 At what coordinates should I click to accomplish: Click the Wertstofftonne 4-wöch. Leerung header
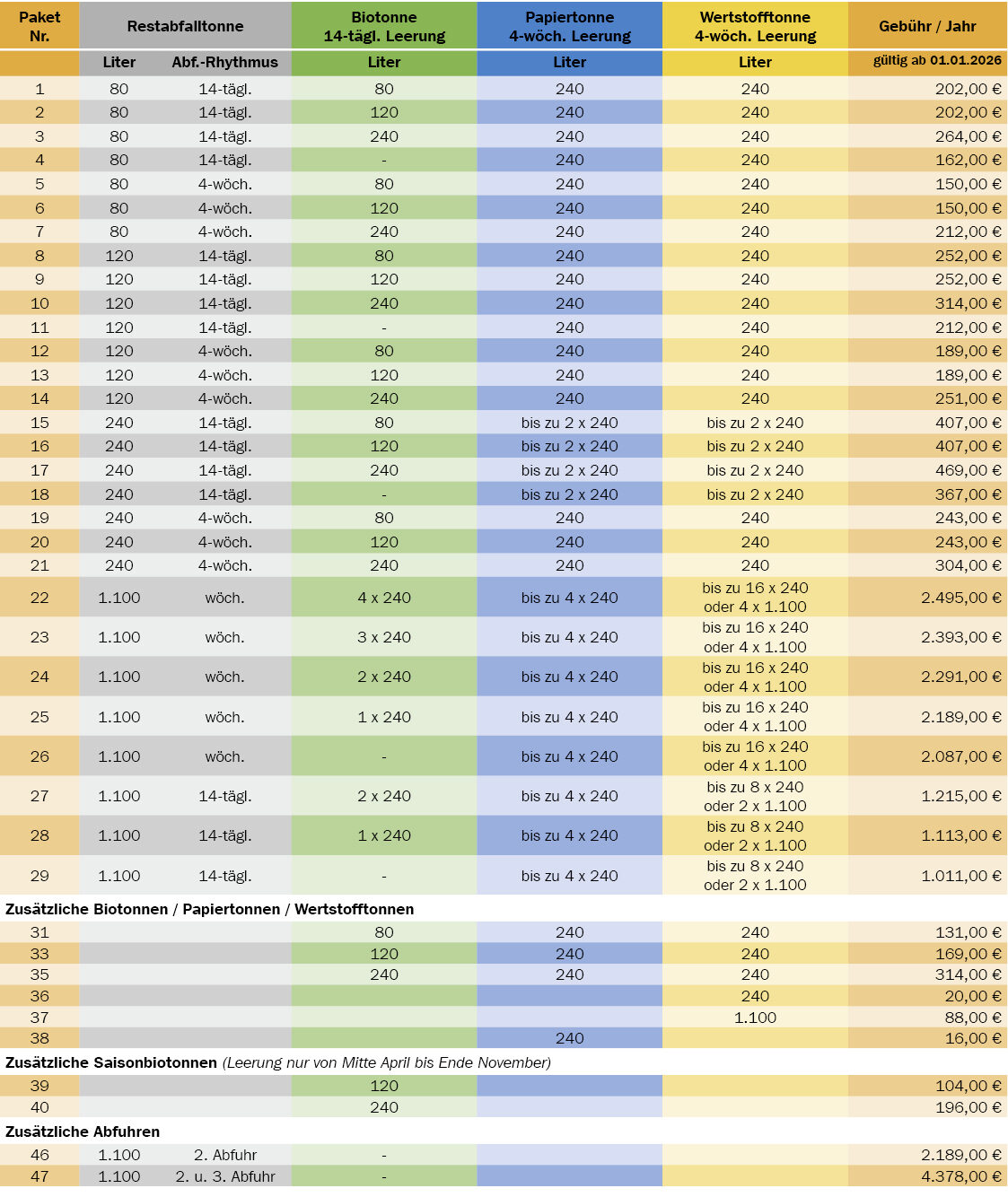pos(755,26)
